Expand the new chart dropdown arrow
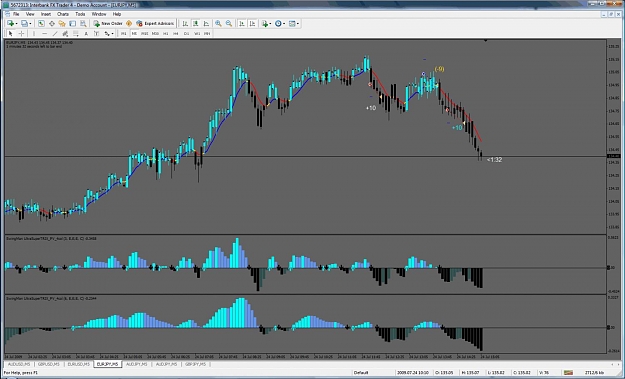The height and width of the screenshot is (379, 625). coord(16,24)
